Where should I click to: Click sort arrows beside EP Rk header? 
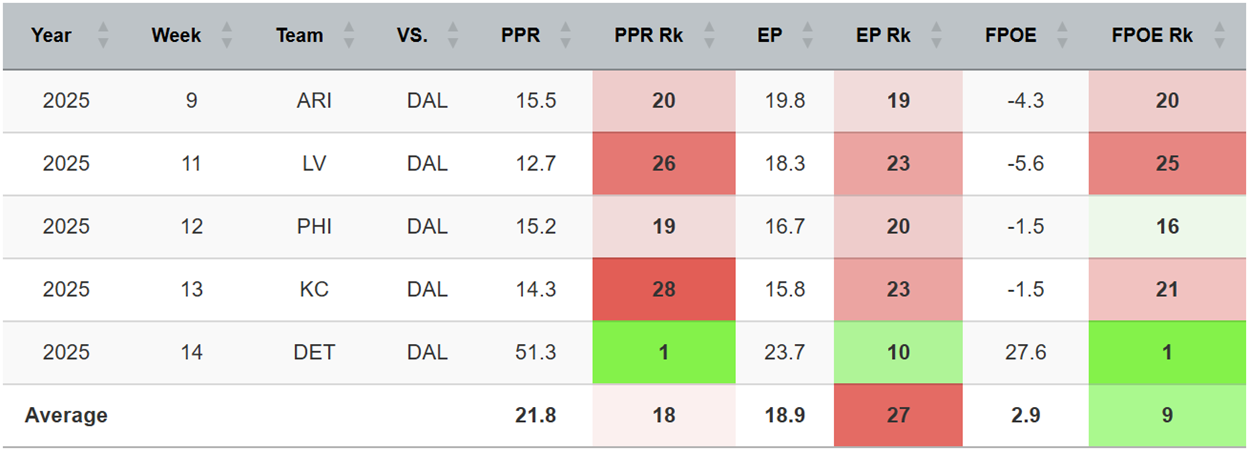(936, 36)
